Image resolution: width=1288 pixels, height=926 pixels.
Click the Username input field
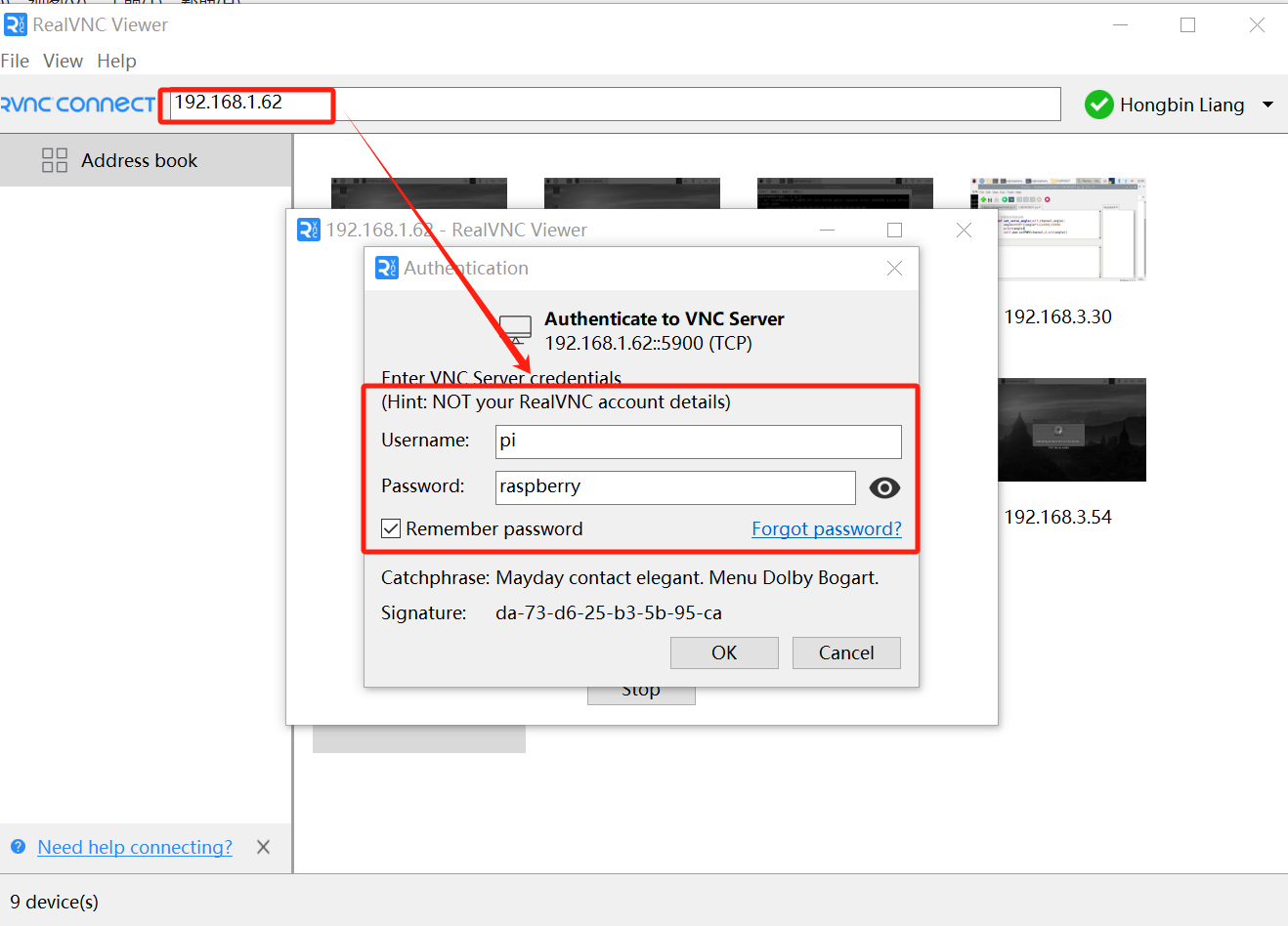(698, 442)
